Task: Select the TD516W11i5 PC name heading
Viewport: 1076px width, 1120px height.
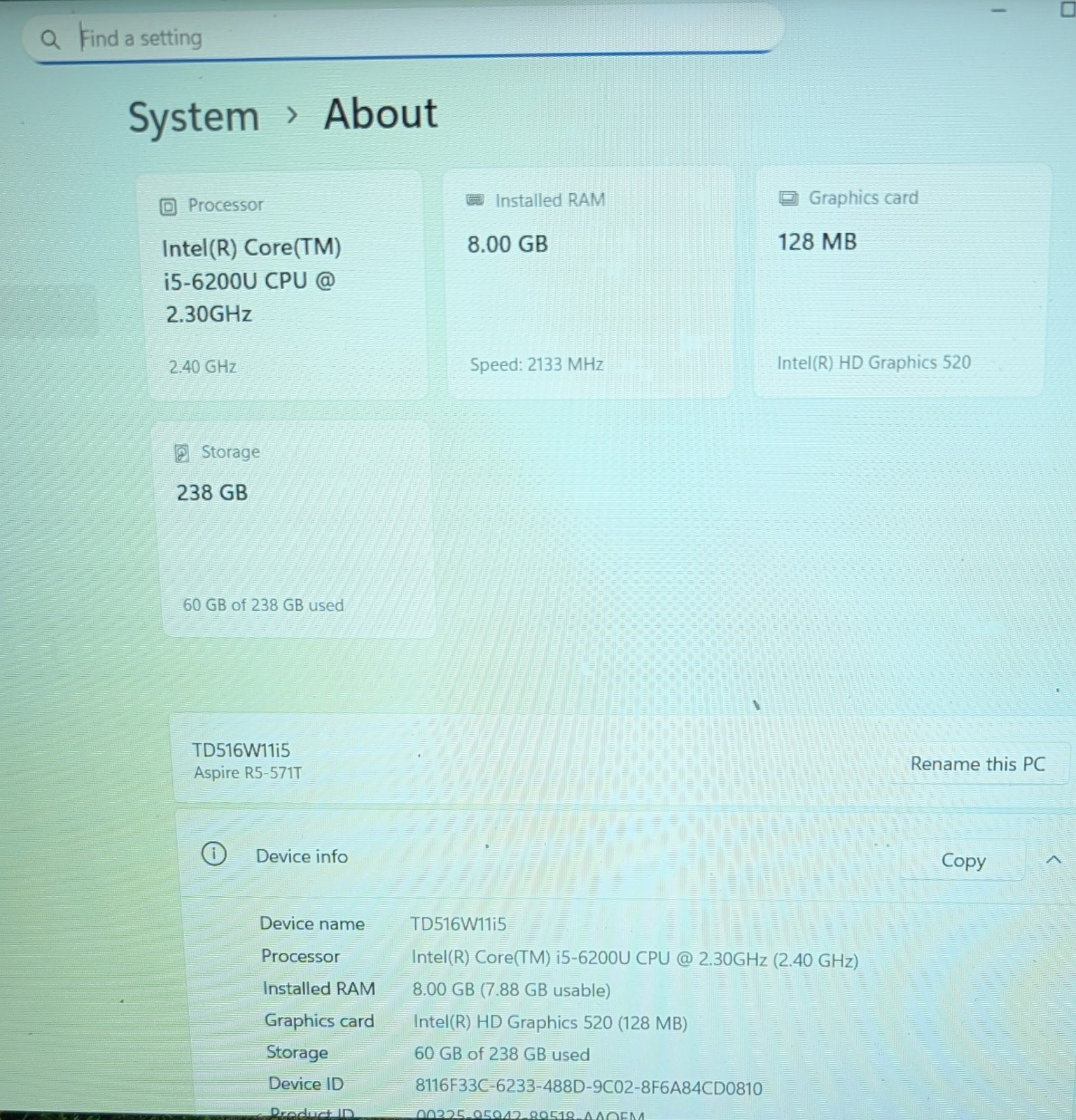Action: tap(241, 750)
